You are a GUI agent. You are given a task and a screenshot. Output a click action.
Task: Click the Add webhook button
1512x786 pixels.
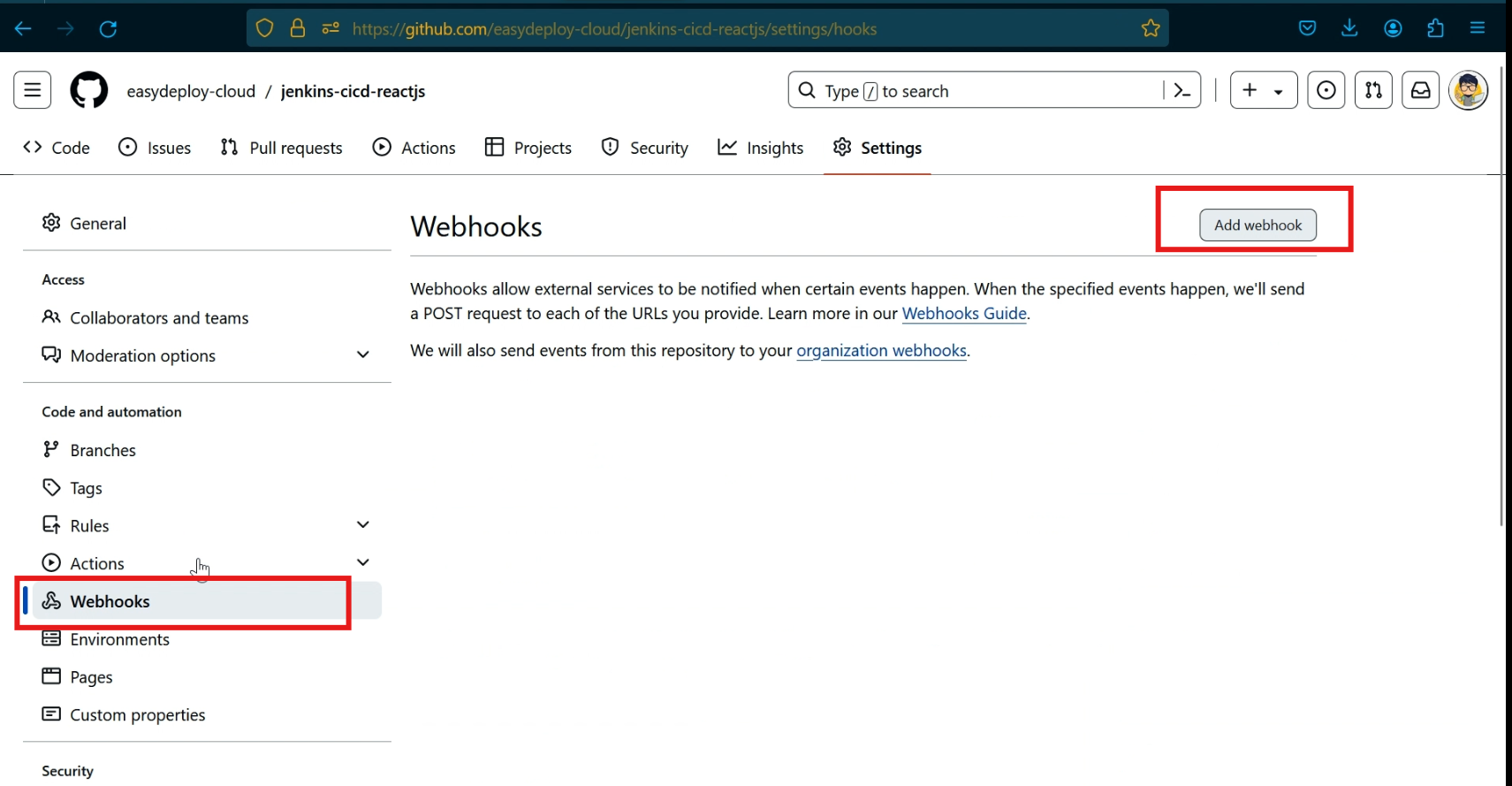click(x=1257, y=225)
